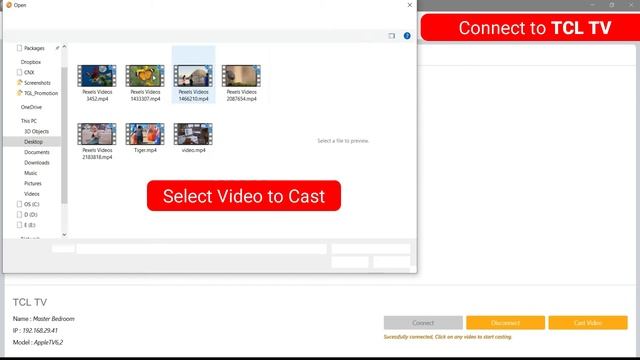Click the pin icon beside Packages

click(58, 48)
